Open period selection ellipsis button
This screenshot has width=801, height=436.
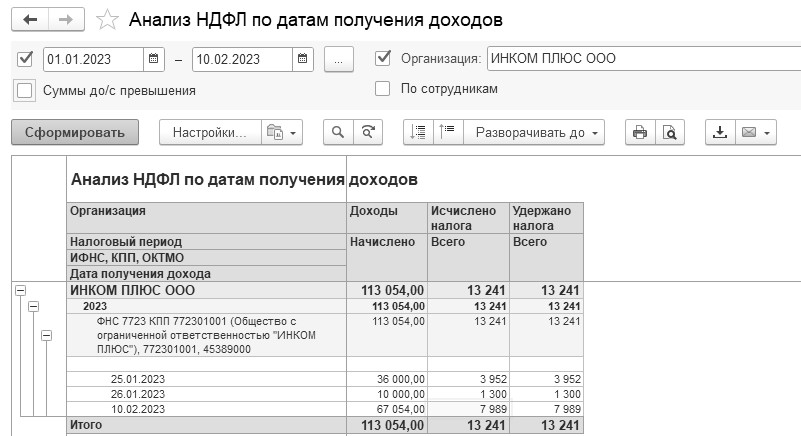(338, 59)
